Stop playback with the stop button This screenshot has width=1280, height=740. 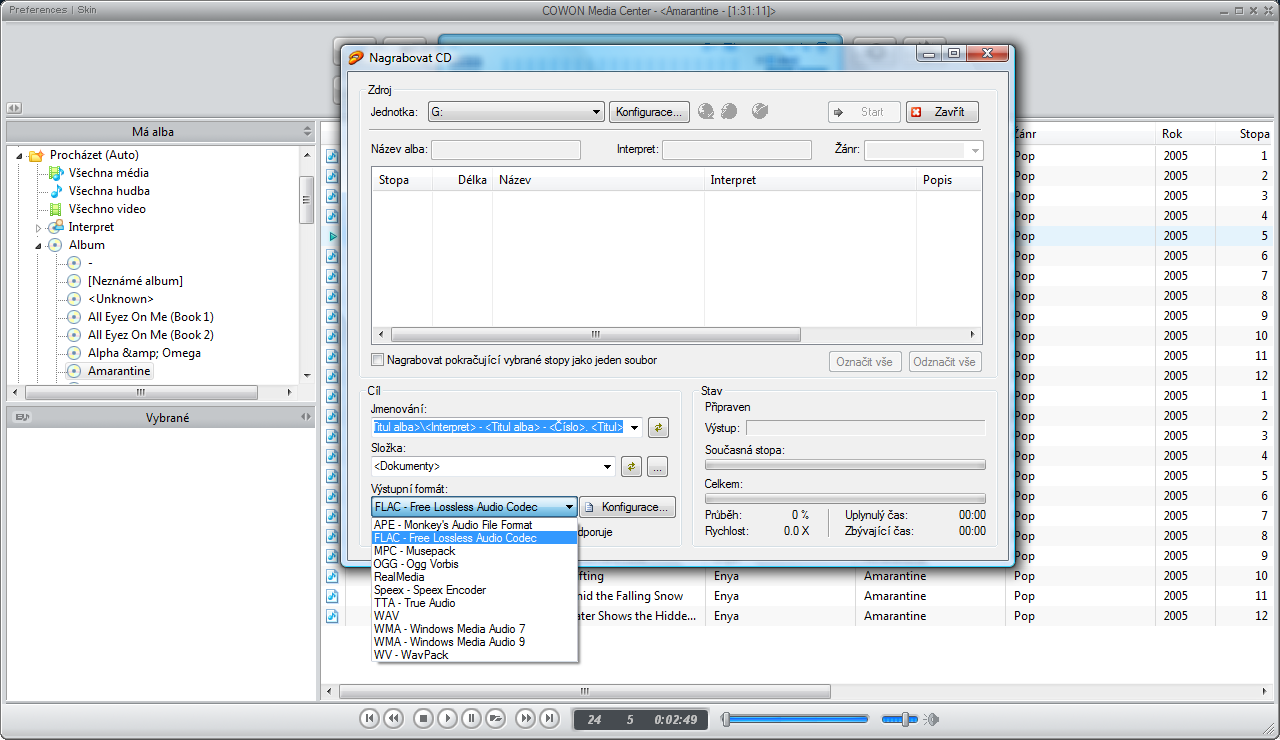click(423, 718)
